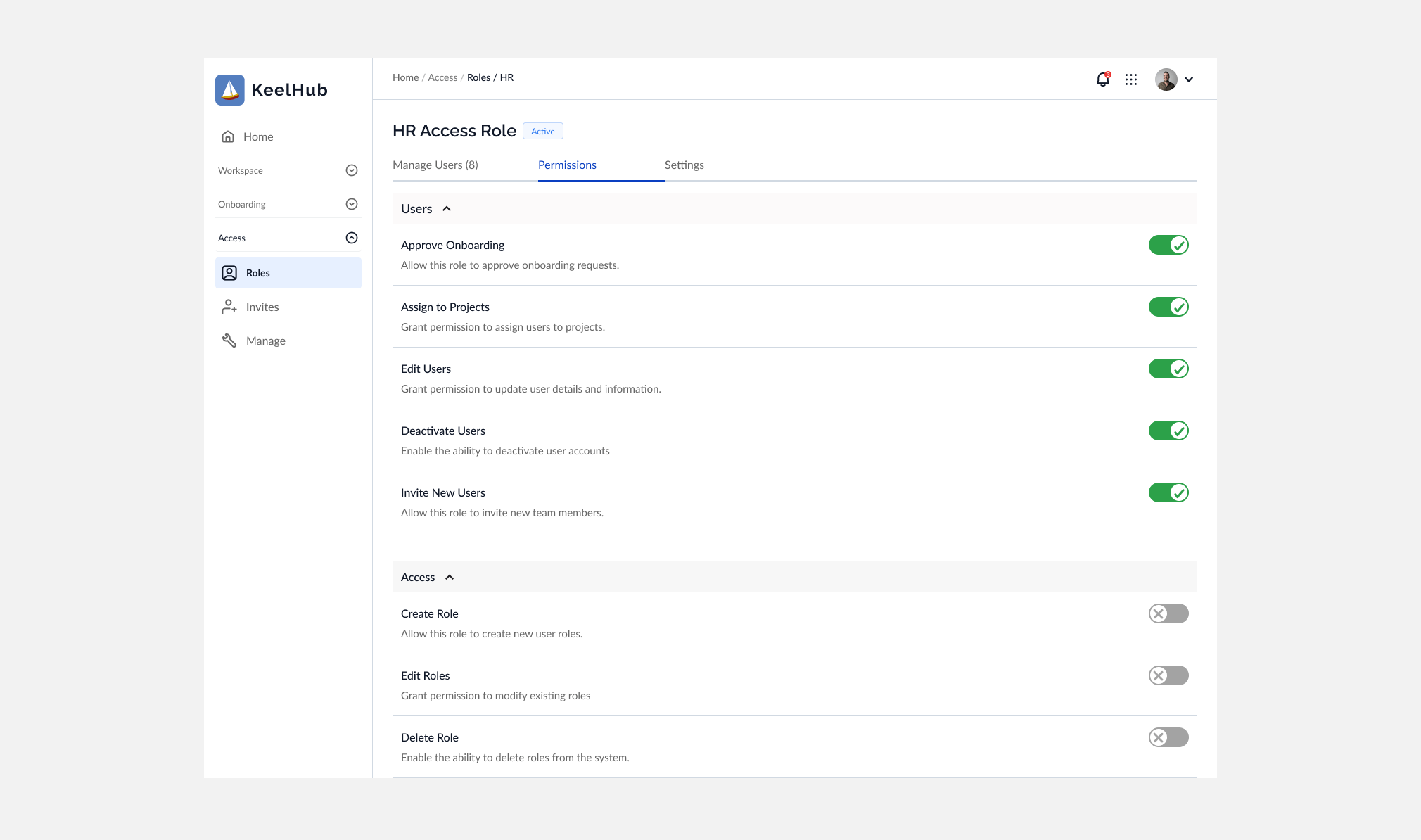1421x840 pixels.
Task: Click the Home house icon in sidebar
Action: [x=228, y=136]
